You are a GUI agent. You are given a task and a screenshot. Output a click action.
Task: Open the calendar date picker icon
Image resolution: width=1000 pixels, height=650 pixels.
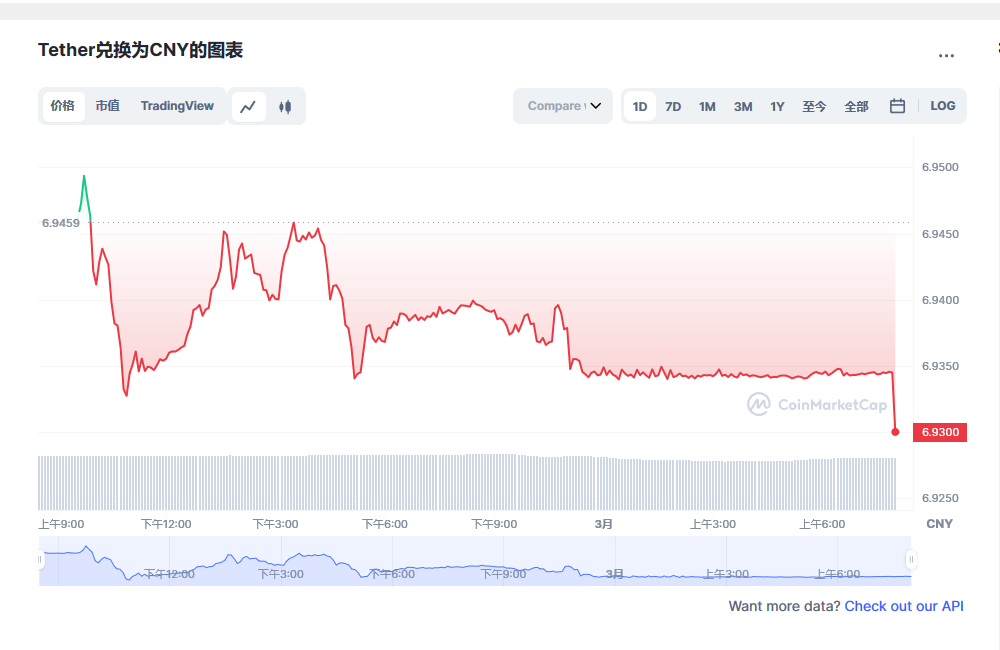[x=896, y=105]
